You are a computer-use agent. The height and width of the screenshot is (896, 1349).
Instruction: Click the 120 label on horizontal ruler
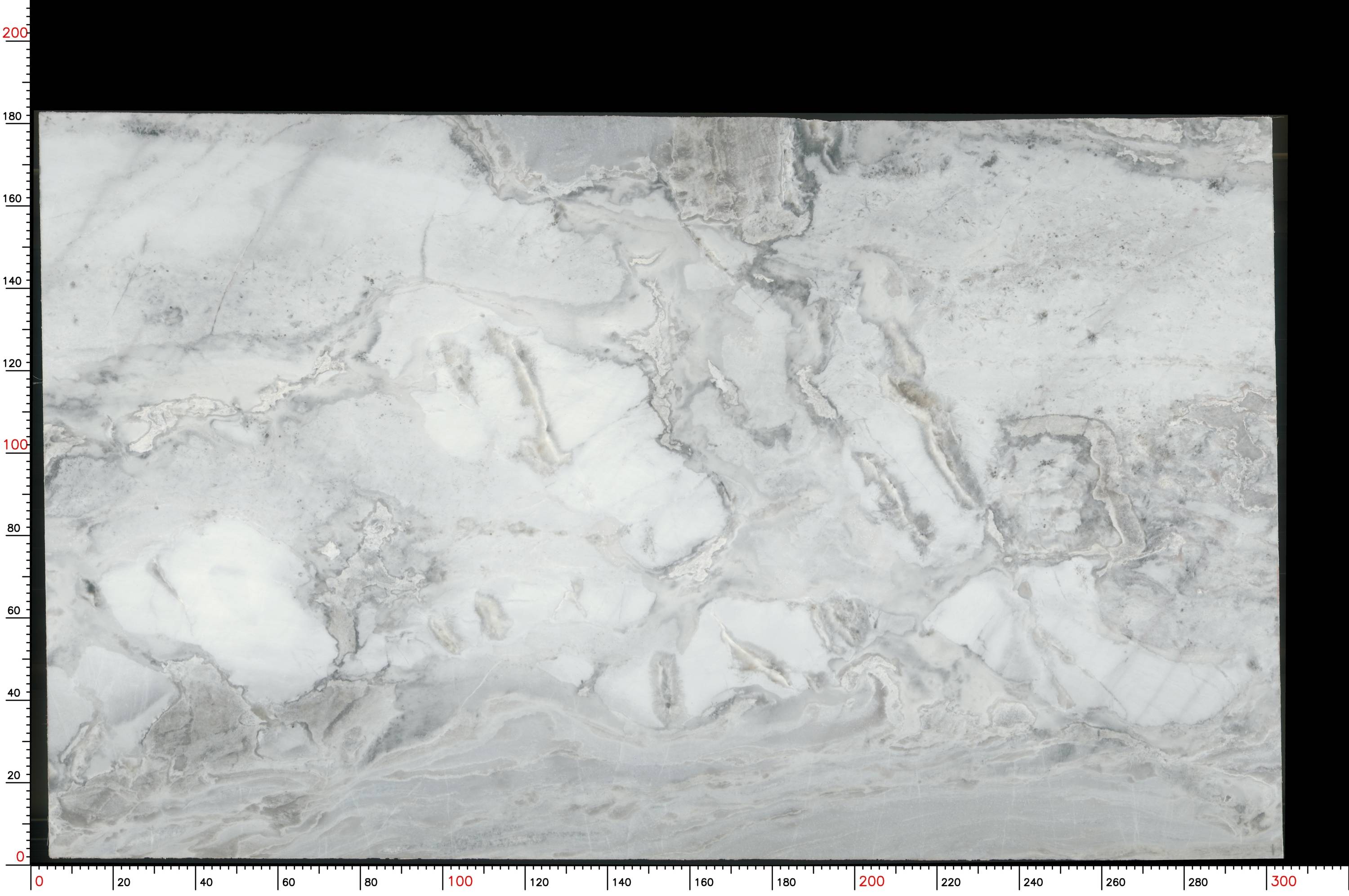click(539, 882)
